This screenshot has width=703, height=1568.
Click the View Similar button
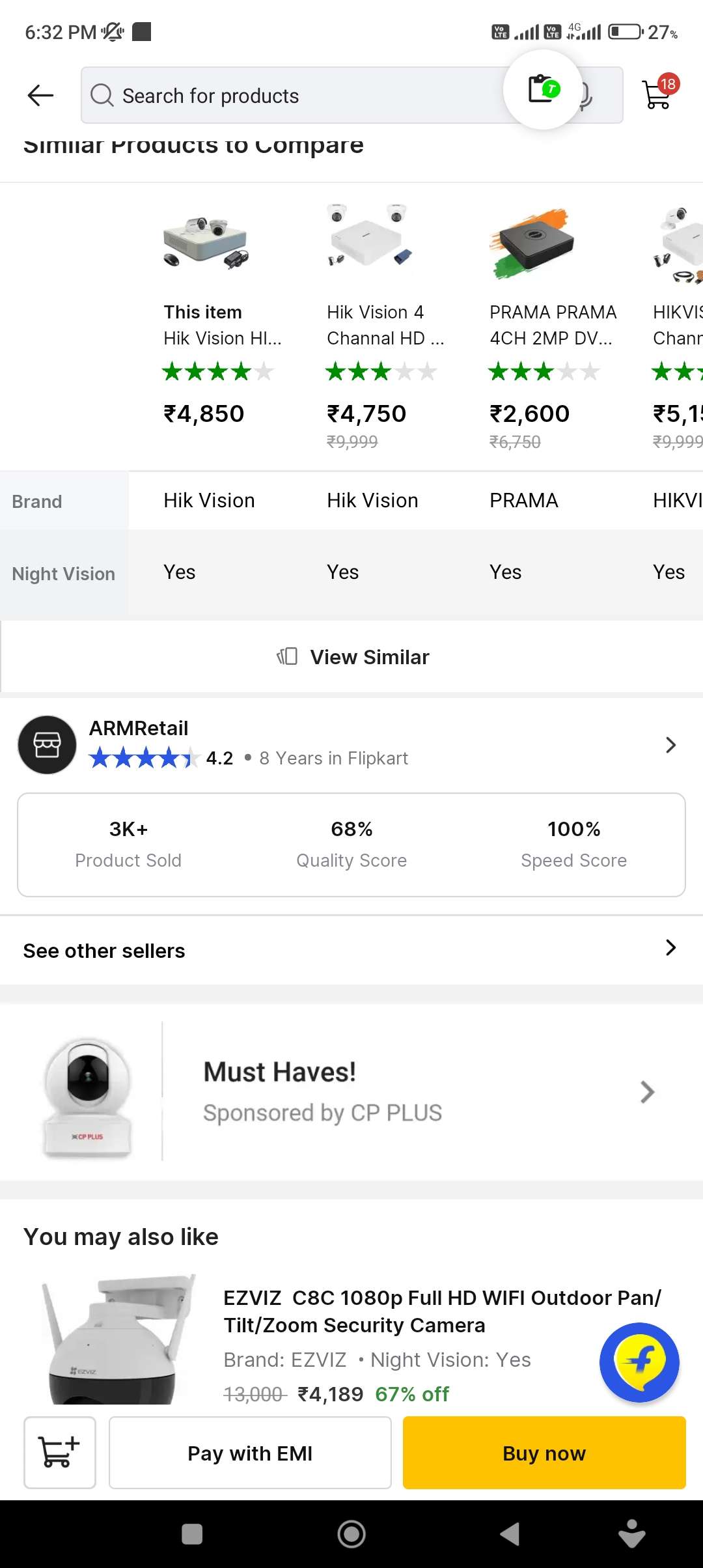352,657
